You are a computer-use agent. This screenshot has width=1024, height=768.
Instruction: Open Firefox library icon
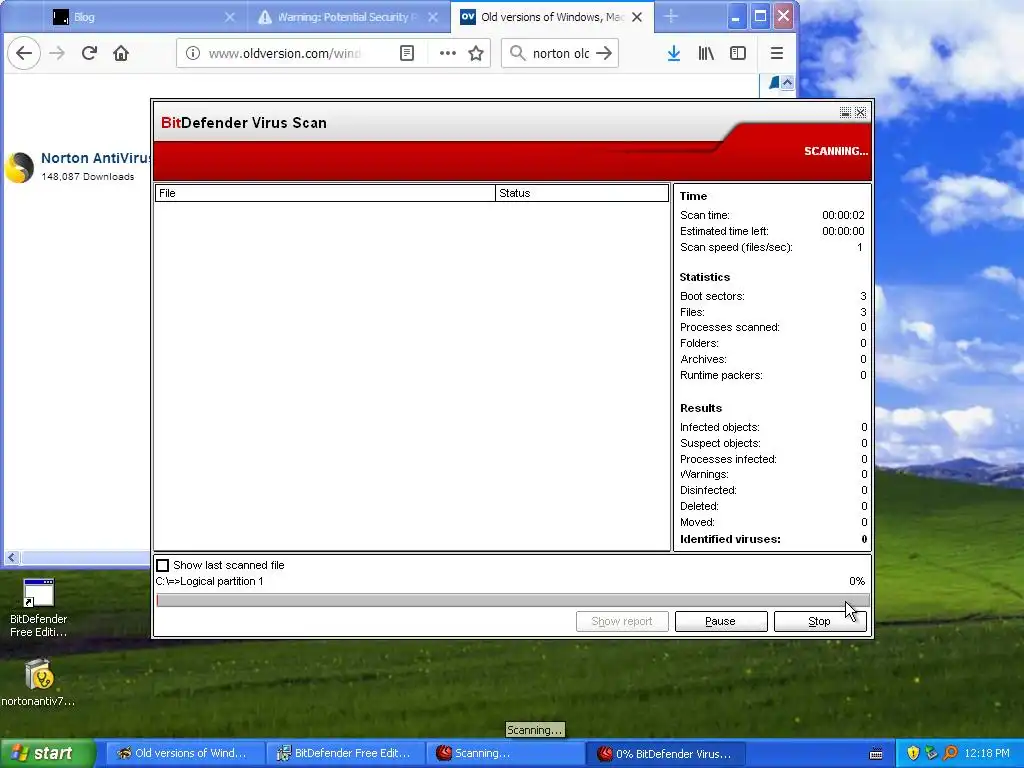tap(706, 54)
